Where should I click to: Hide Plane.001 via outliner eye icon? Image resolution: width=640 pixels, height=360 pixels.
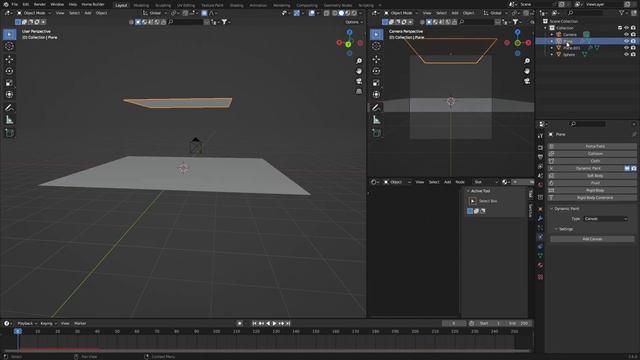click(x=626, y=48)
